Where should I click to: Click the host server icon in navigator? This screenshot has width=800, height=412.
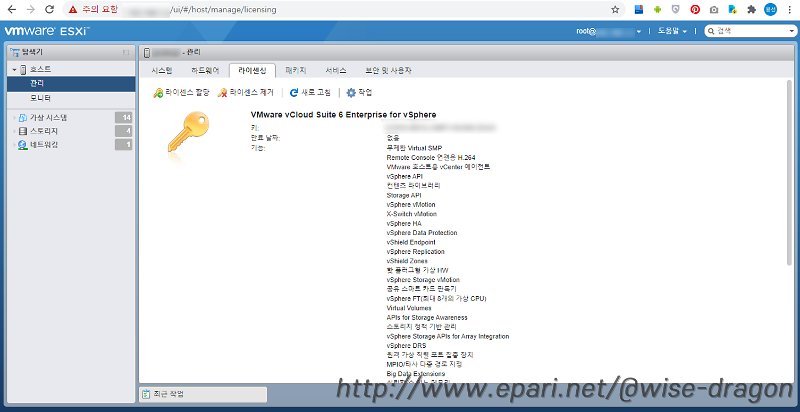(x=23, y=69)
